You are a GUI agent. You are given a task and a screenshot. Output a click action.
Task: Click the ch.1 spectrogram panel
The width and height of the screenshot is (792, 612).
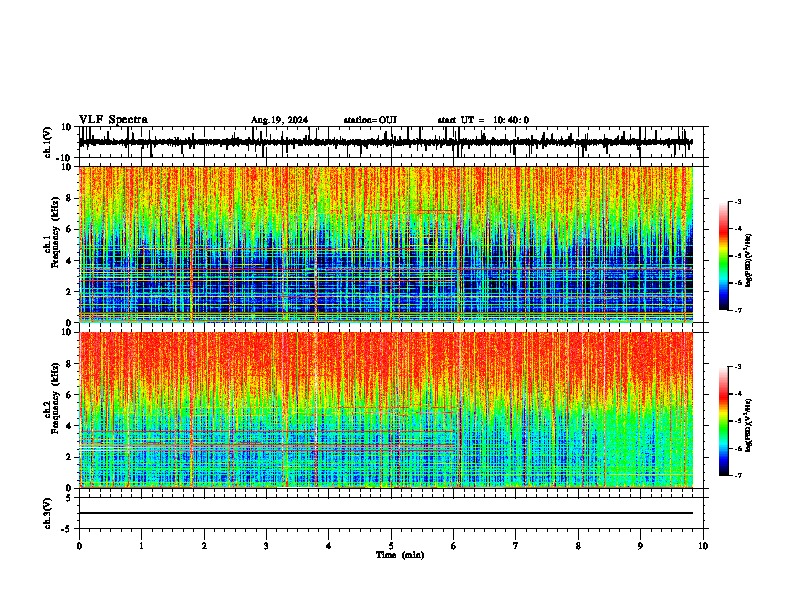385,244
